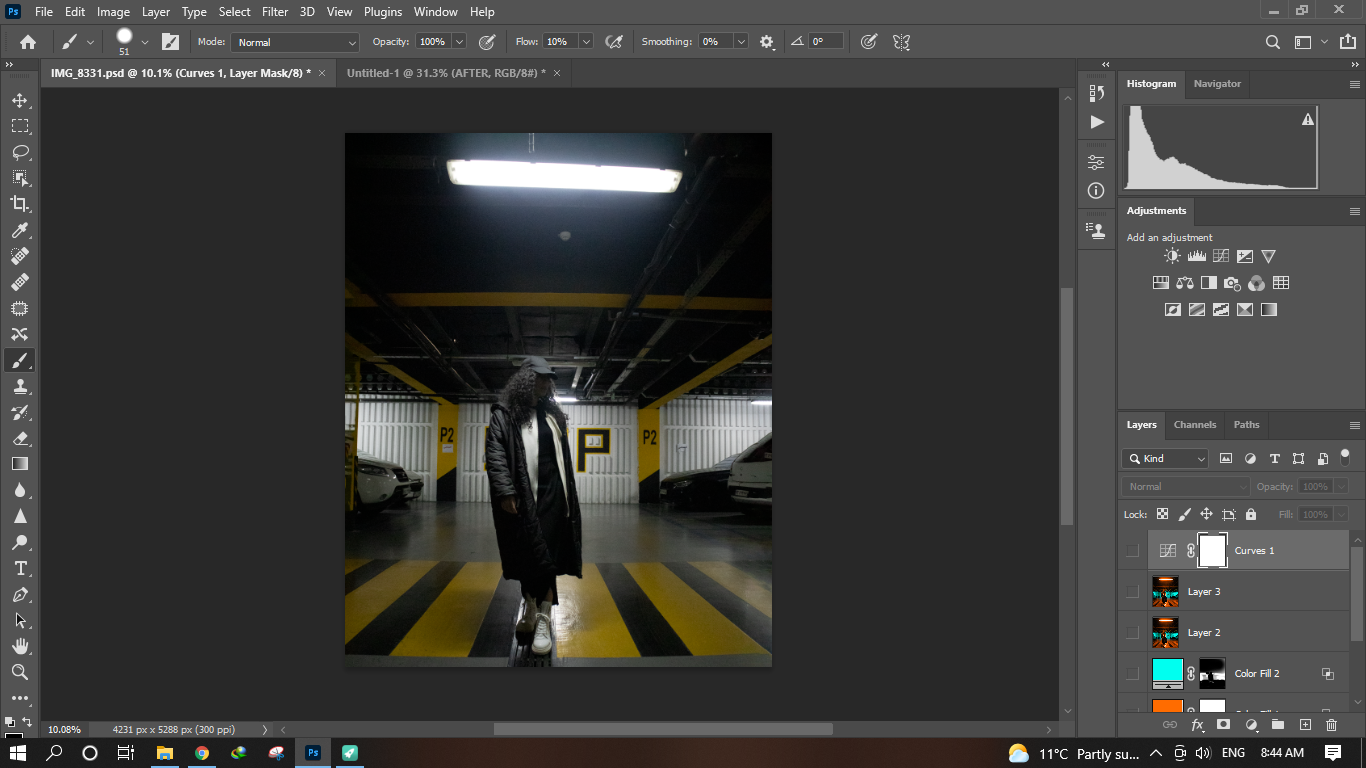Click the brush angle input field

[826, 42]
